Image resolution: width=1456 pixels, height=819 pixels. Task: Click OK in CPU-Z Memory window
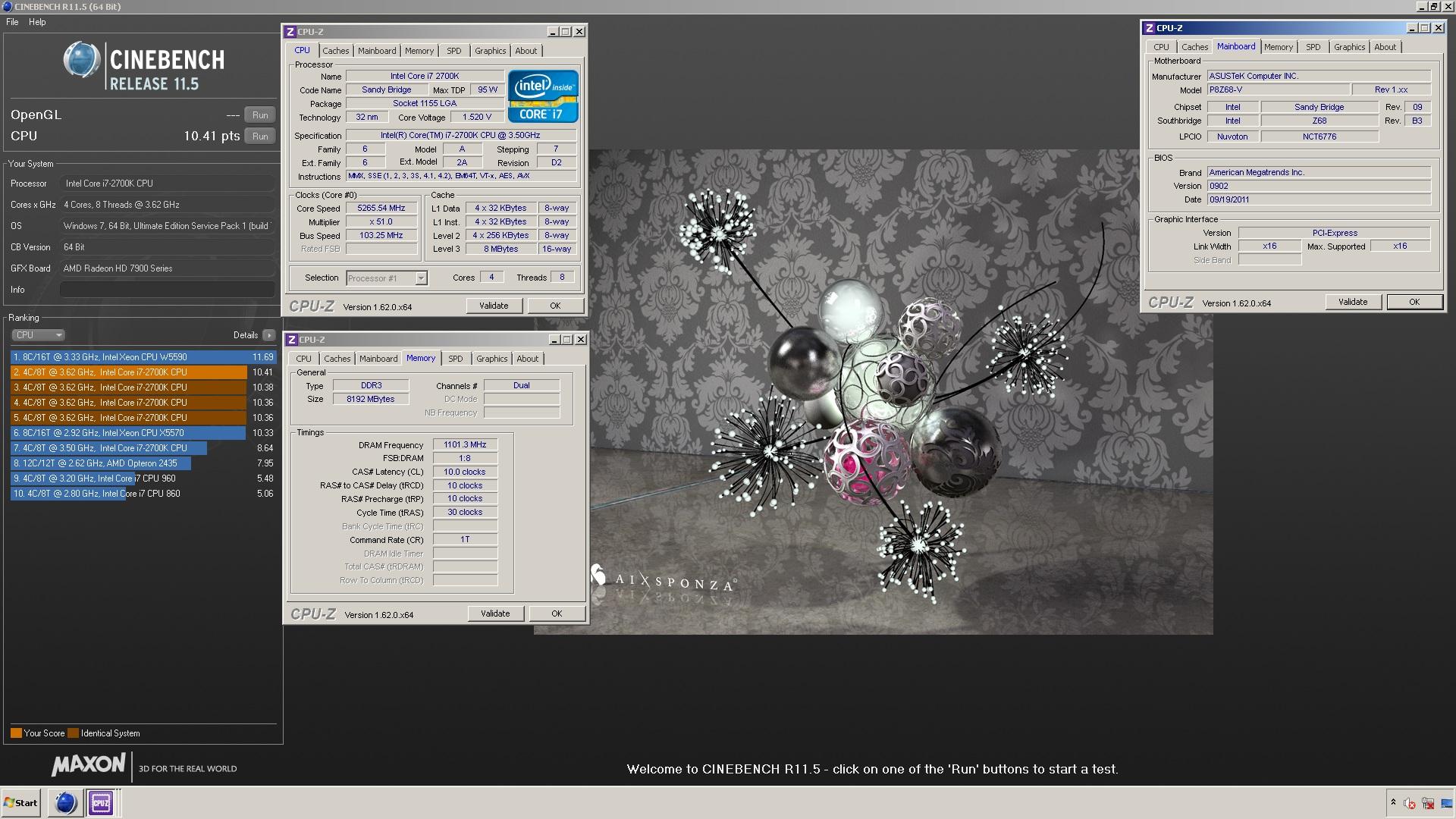[557, 613]
